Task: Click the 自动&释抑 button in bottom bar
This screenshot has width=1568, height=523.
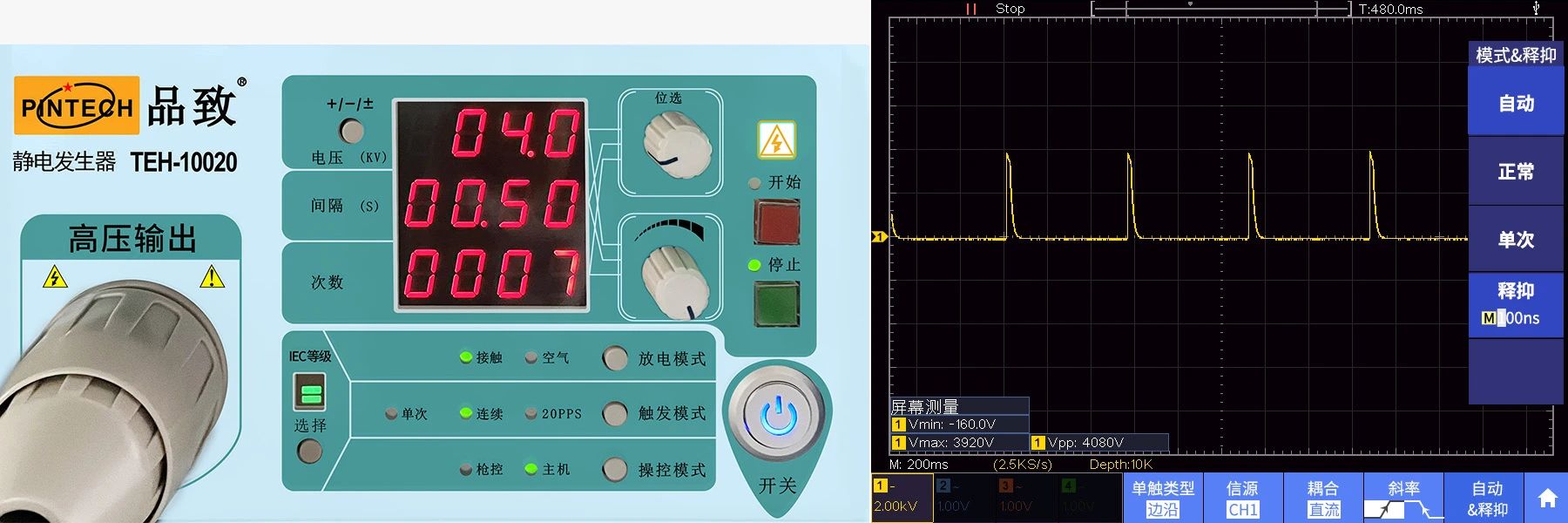Action: point(1486,499)
